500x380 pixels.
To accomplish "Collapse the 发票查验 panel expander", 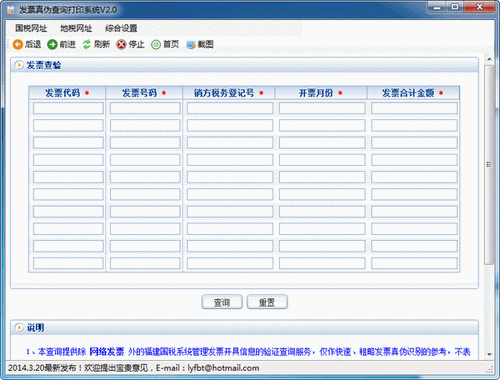I will pyautogui.click(x=19, y=65).
